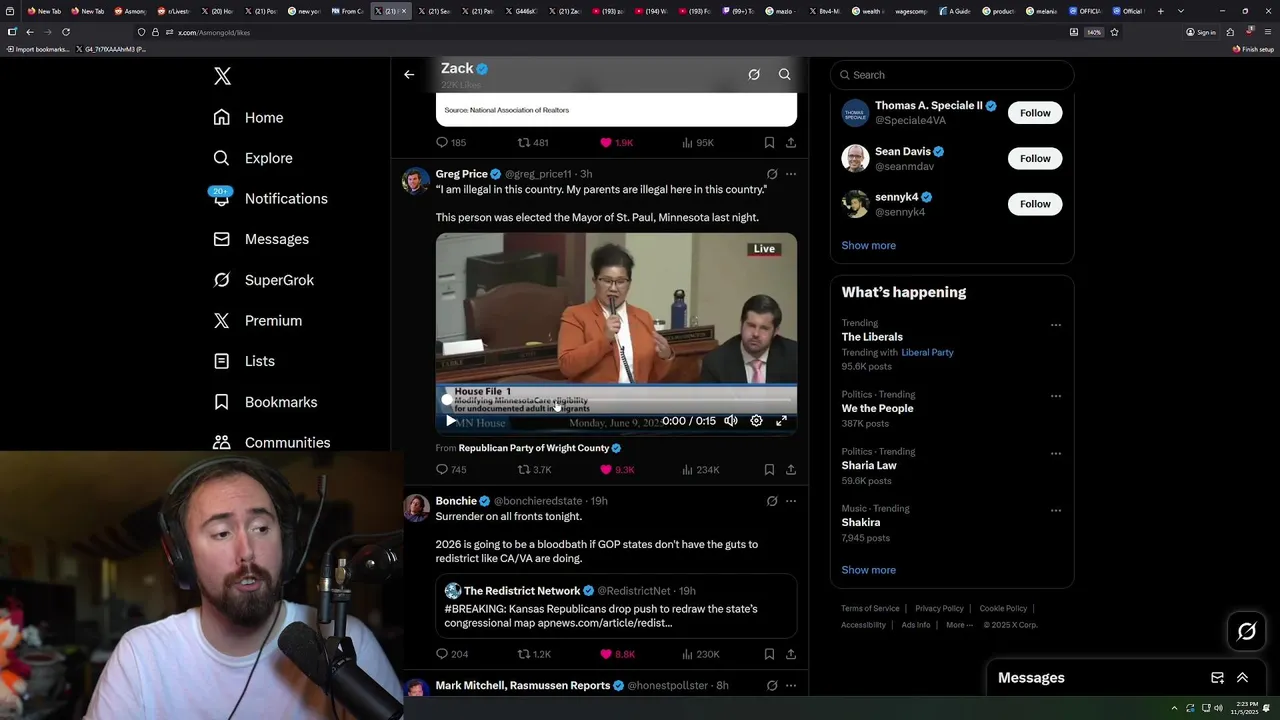1280x720 pixels.
Task: Follow Sean Davis
Action: click(x=1035, y=158)
